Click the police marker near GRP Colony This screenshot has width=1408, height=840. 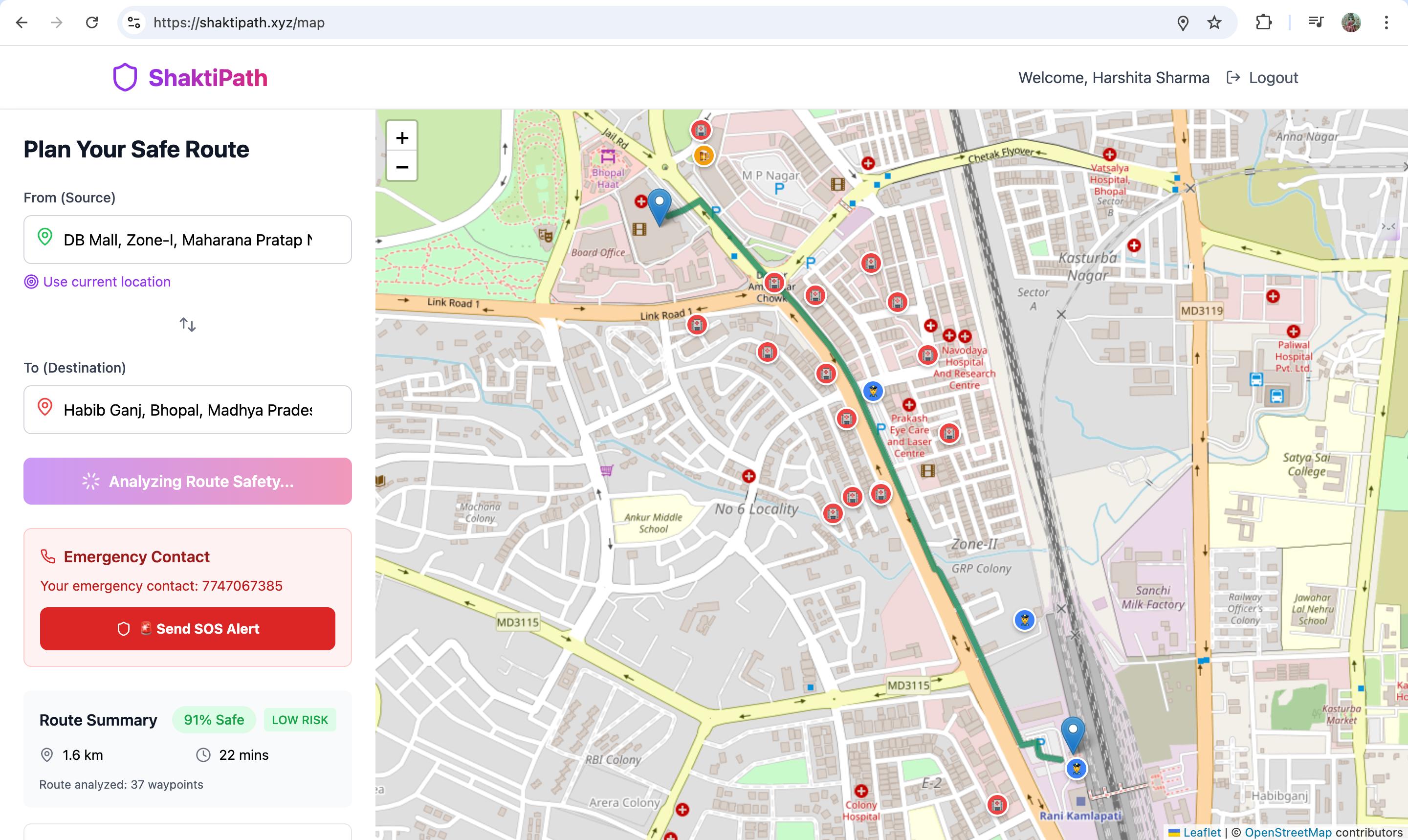(1024, 620)
